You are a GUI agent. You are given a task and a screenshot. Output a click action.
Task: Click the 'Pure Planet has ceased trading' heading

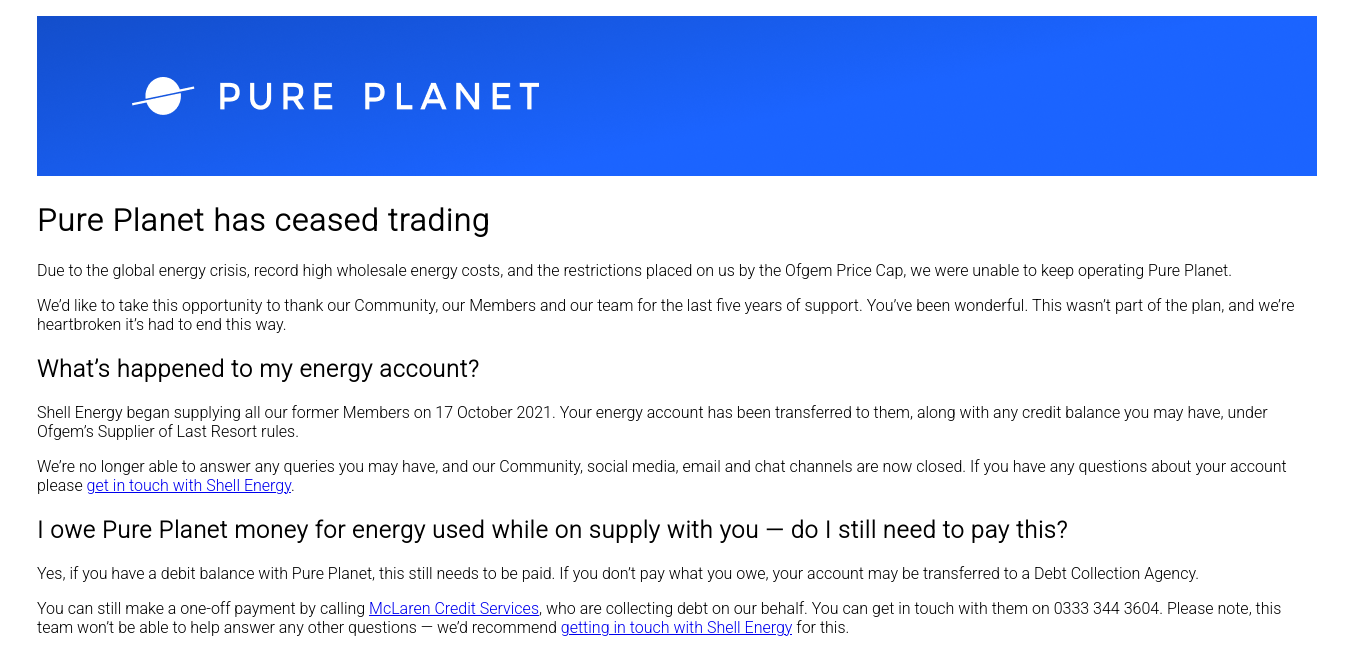[263, 220]
